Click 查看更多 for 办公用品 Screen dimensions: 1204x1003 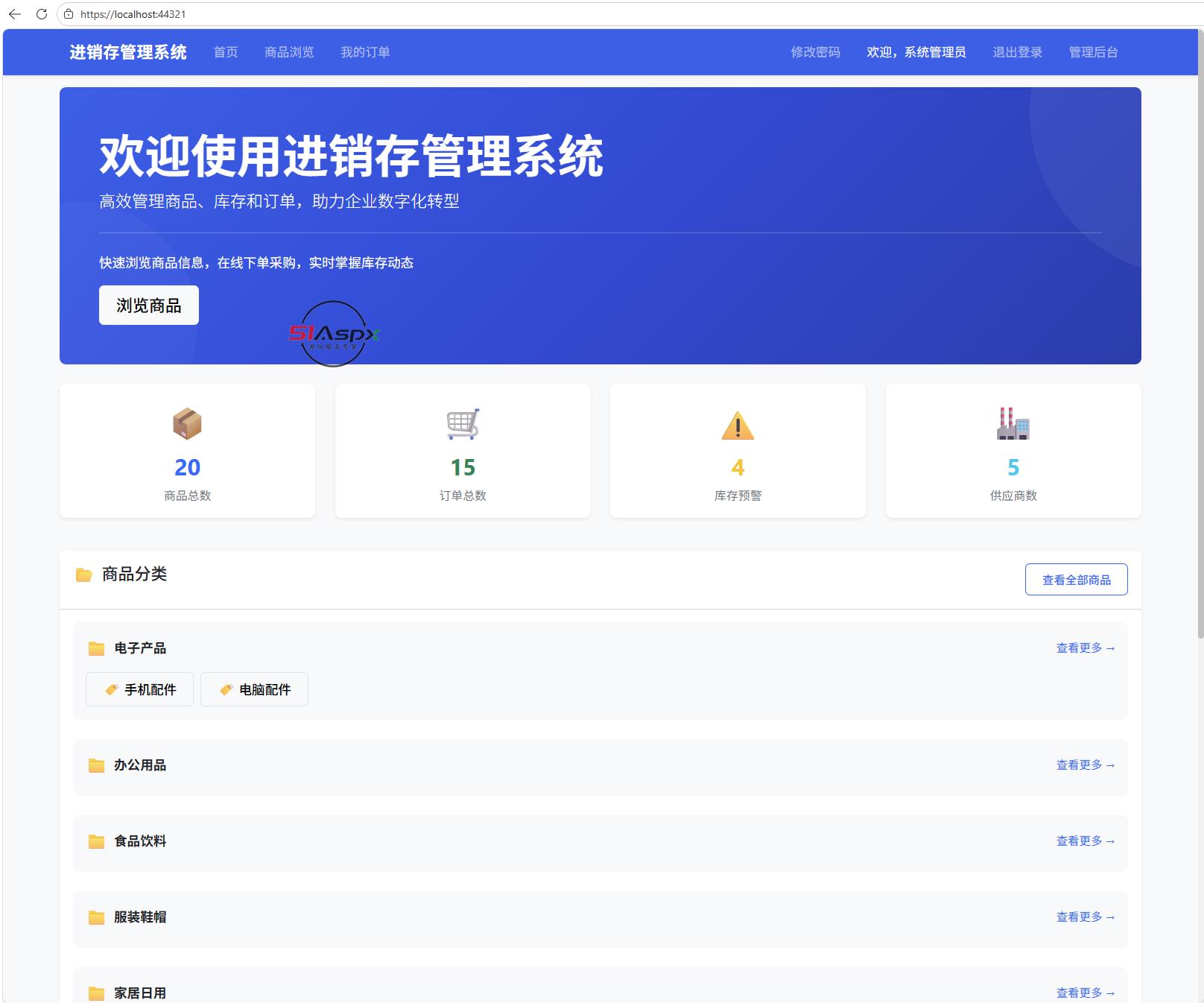(1086, 765)
